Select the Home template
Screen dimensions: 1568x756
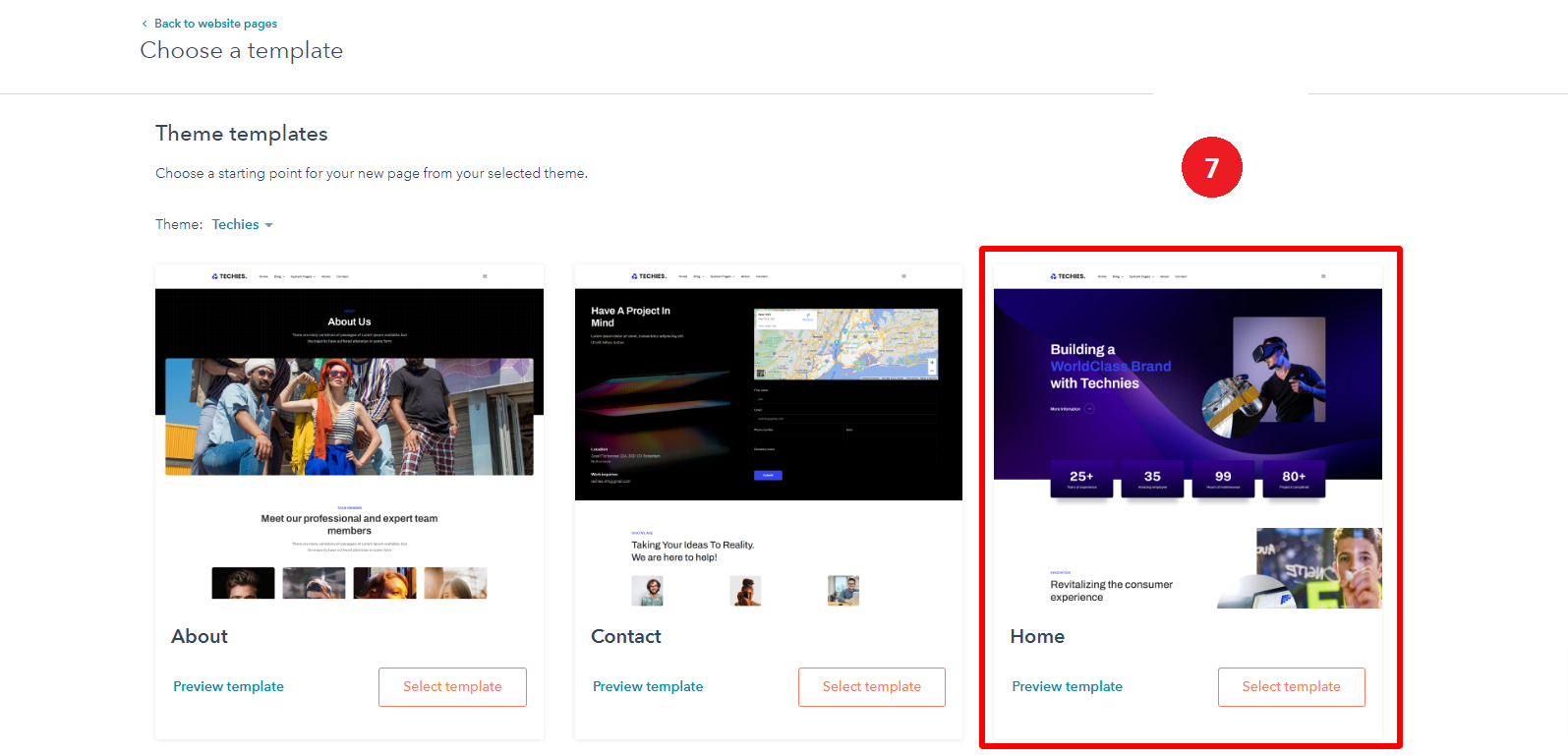1291,686
